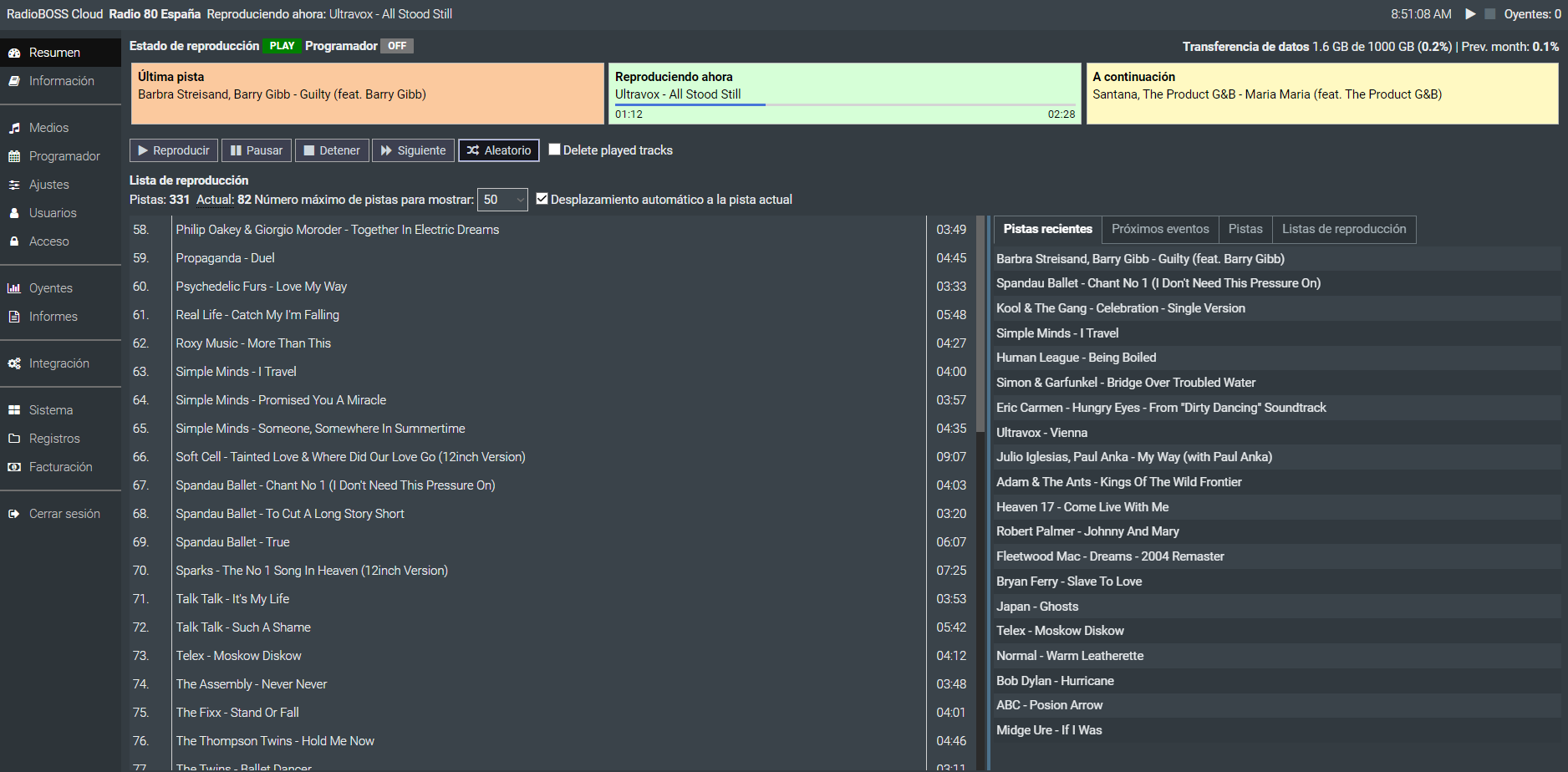This screenshot has height=772, width=1568.
Task: Open Resumen dashboard icon in sidebar
Action: point(14,53)
